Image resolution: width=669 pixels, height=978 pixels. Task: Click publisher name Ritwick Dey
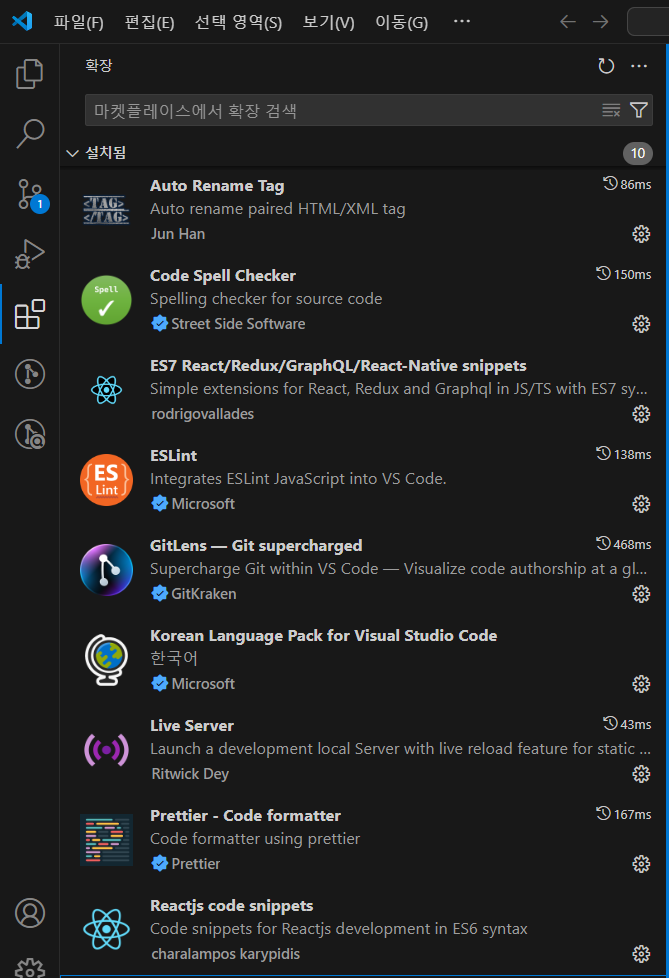click(x=190, y=774)
